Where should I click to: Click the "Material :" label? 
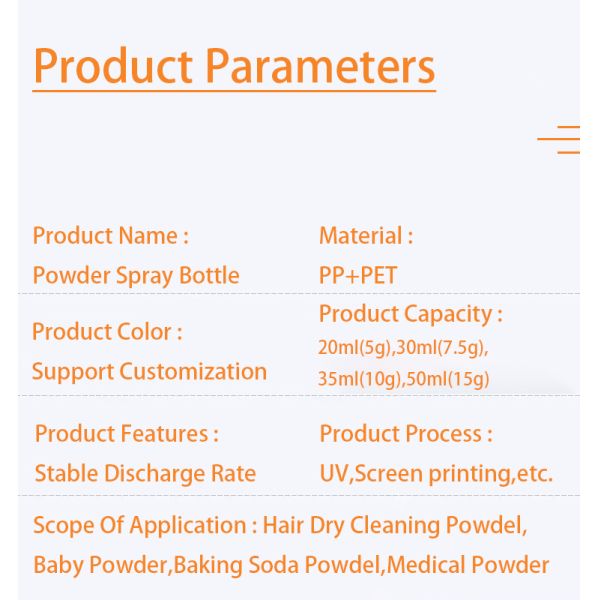[365, 236]
